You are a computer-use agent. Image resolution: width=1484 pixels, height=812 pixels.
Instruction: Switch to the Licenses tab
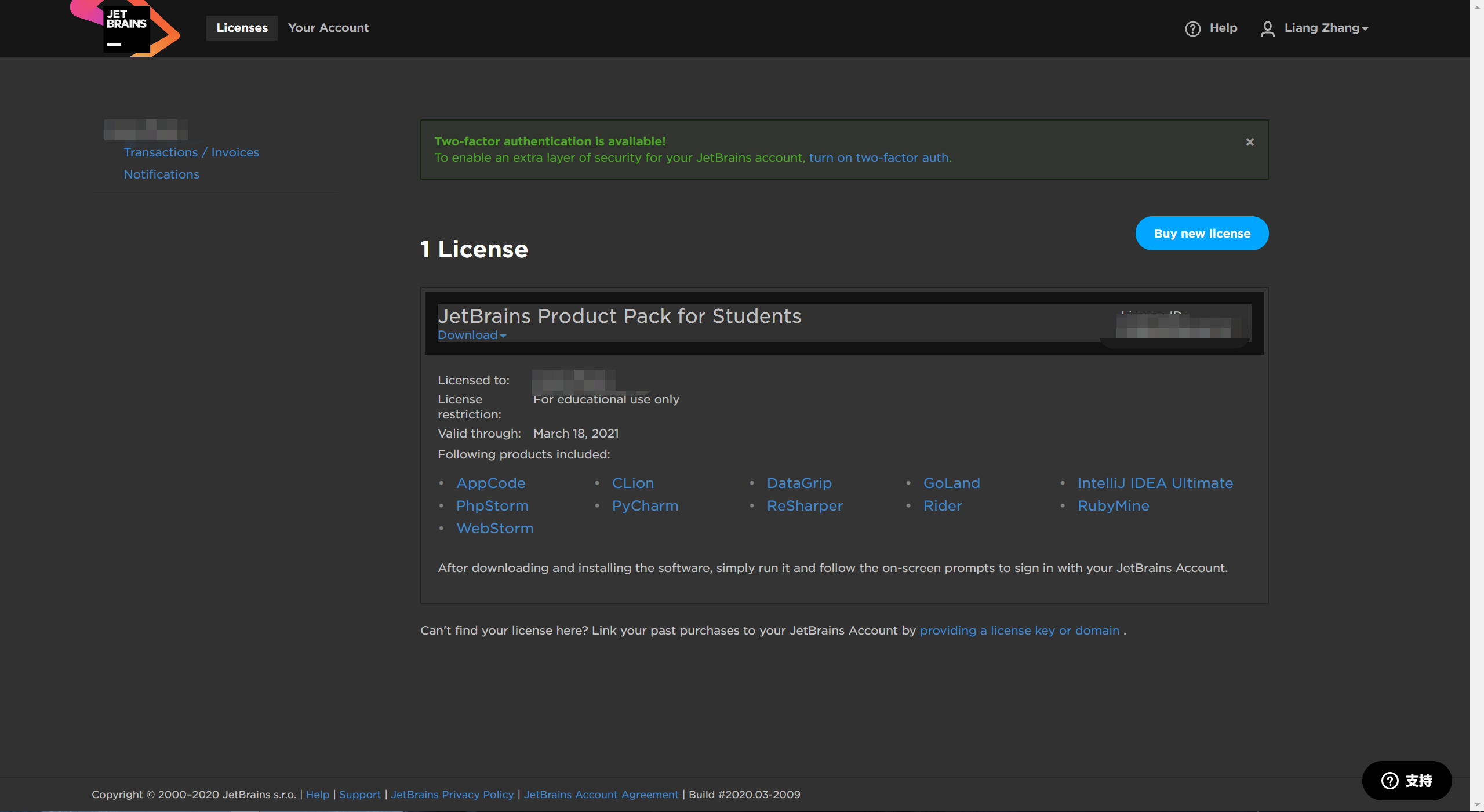pyautogui.click(x=242, y=28)
